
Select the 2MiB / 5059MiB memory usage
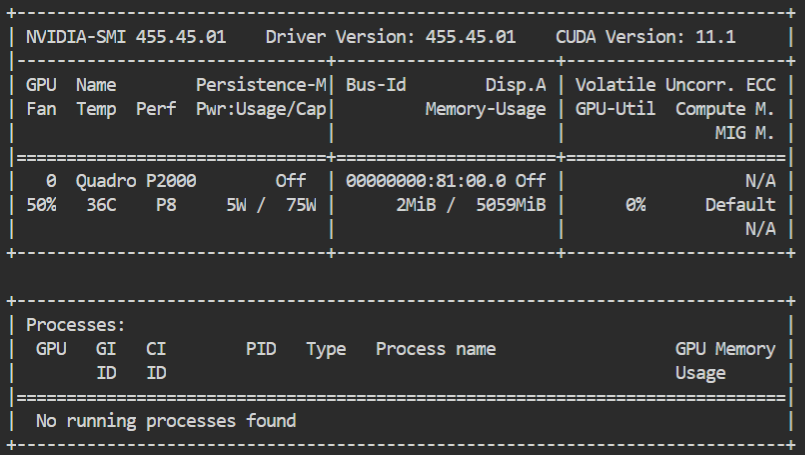[471, 205]
